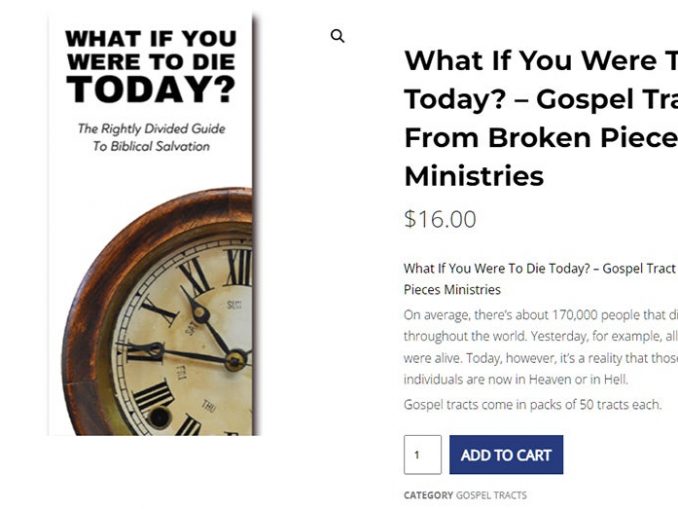
Task: Click "Ministries" in the product heading
Action: coord(474,176)
